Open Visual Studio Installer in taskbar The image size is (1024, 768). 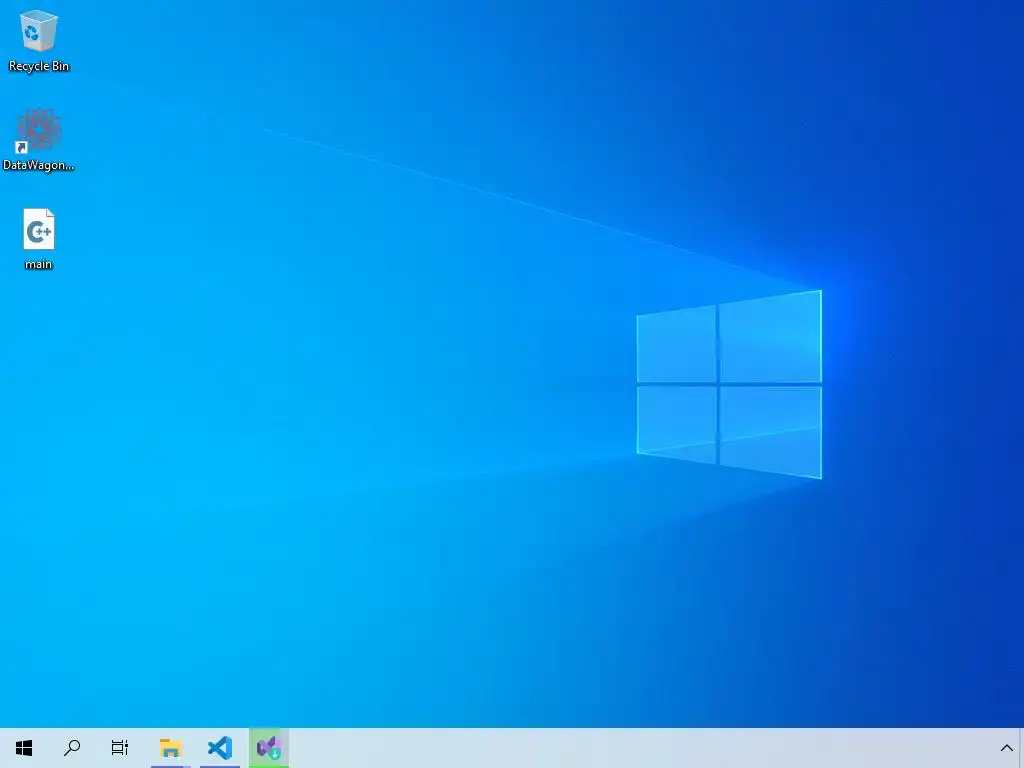pos(268,748)
